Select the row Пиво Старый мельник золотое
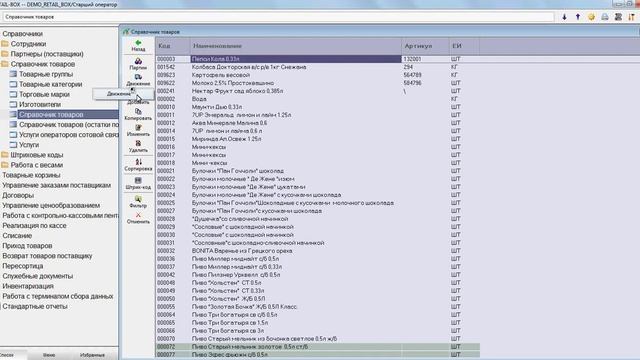Viewport: 640px width, 360px height. [318, 347]
